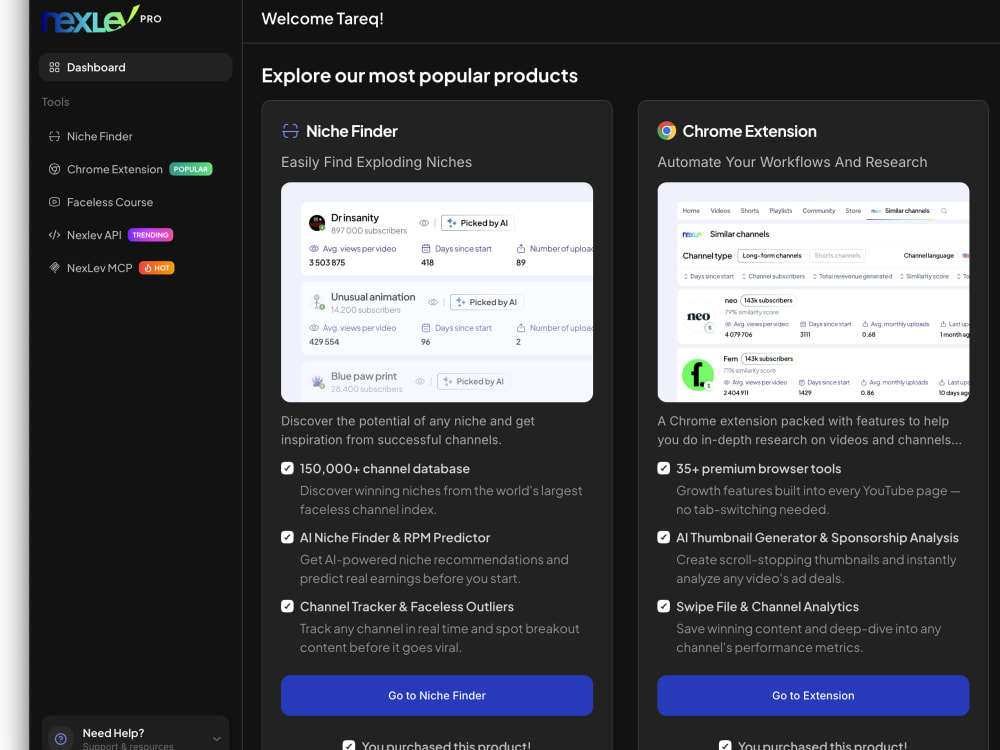Click the green Fem channel logo
Screen dimensions: 1000x750
(x=698, y=375)
